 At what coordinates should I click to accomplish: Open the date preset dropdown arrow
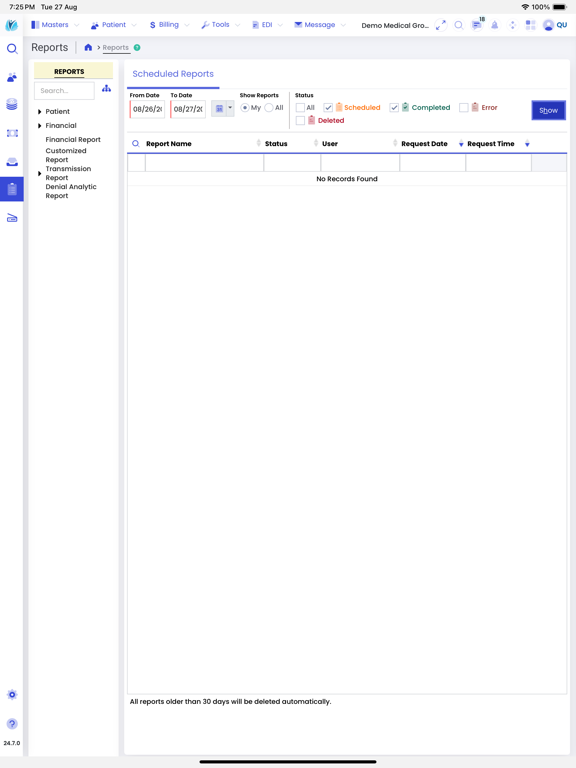pos(230,108)
